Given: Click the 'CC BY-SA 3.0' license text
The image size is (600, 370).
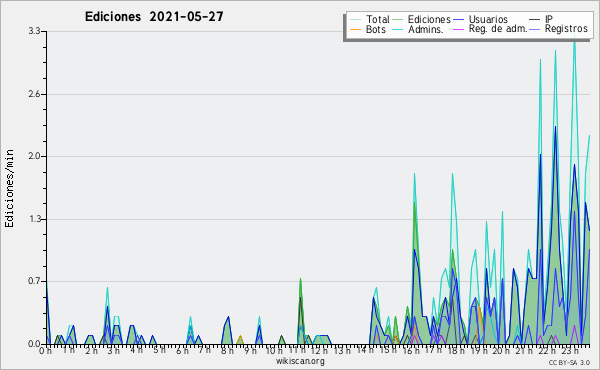Looking at the screenshot, I should pyautogui.click(x=569, y=363).
